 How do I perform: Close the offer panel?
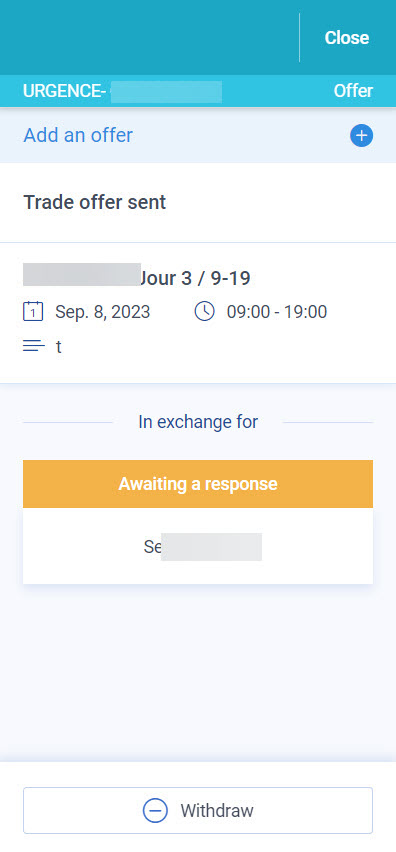pos(347,37)
